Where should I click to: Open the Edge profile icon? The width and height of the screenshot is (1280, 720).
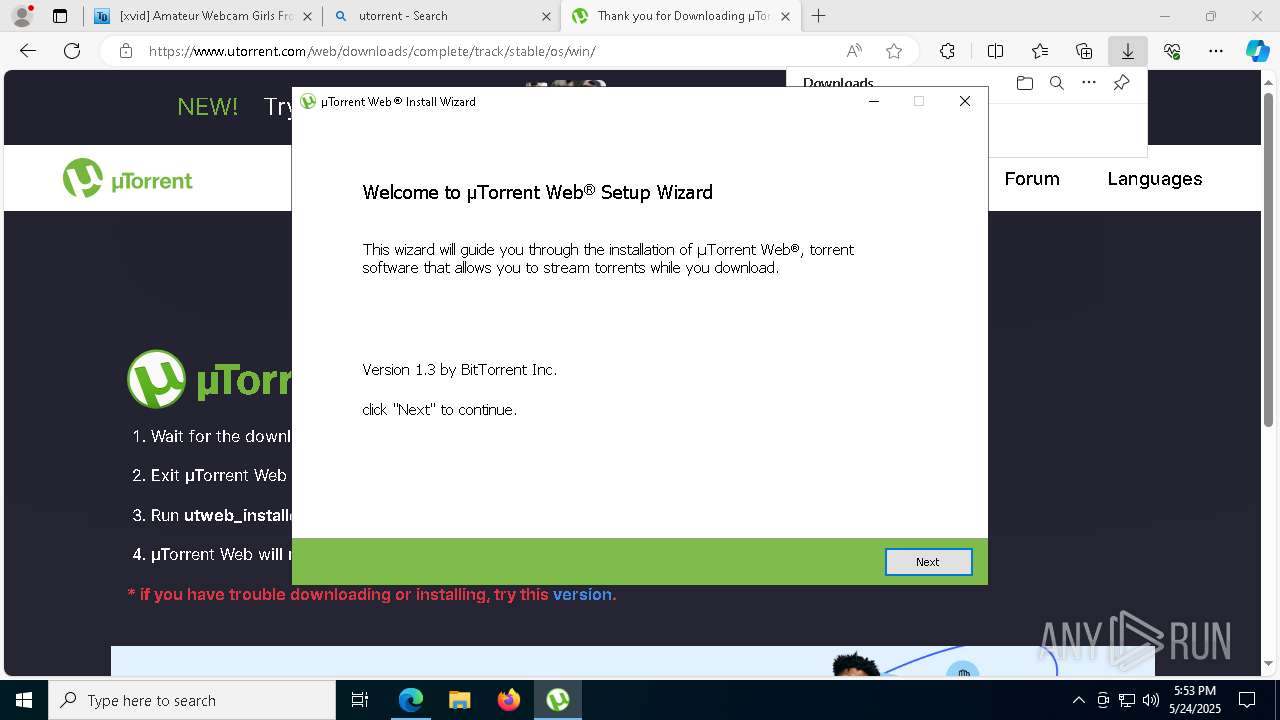pos(21,16)
